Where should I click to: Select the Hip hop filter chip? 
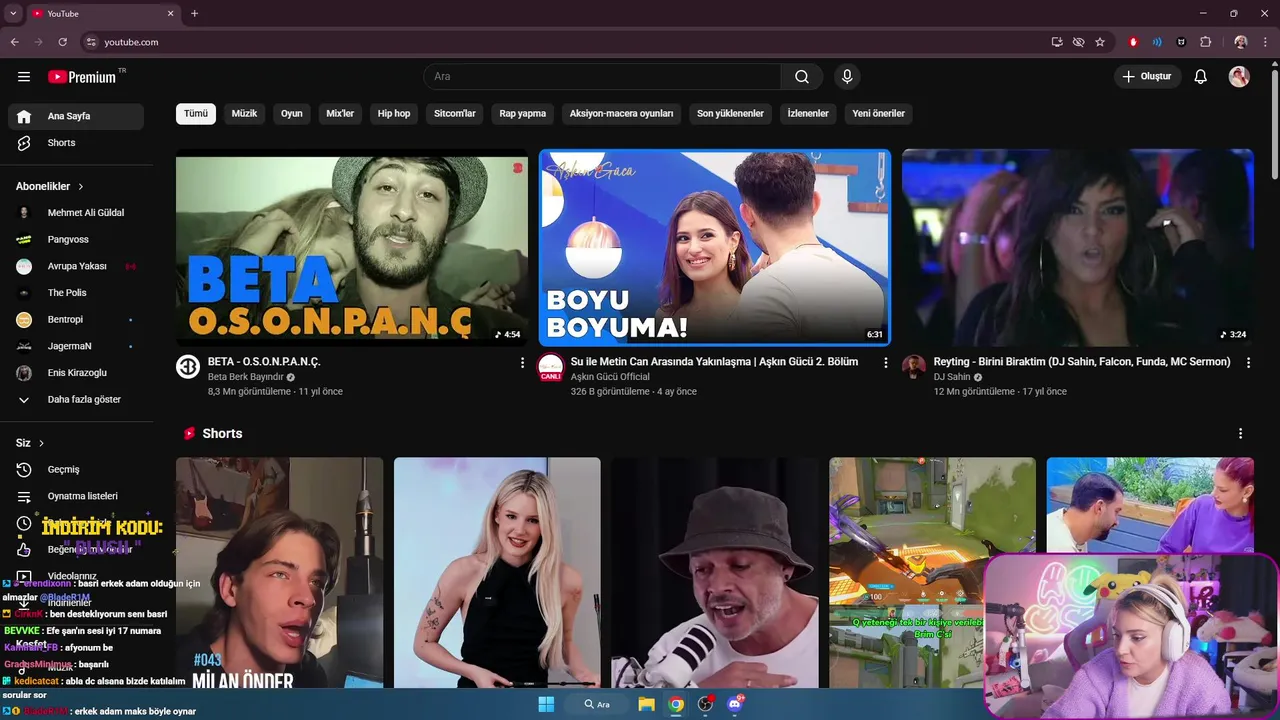pyautogui.click(x=394, y=114)
